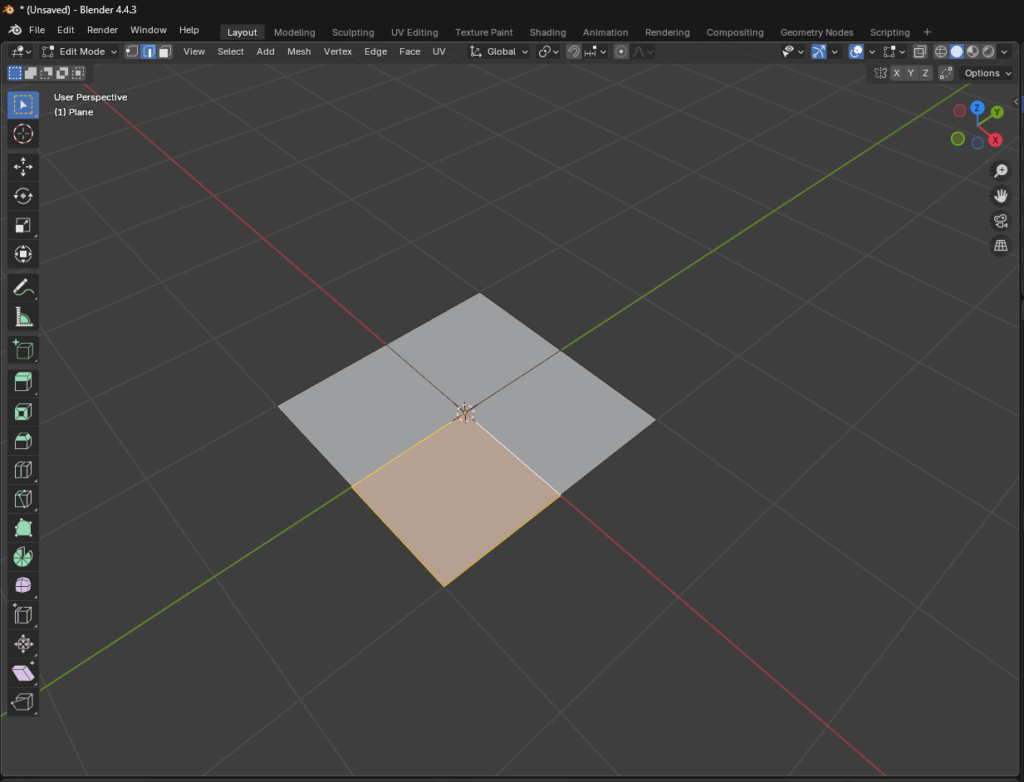Image resolution: width=1024 pixels, height=782 pixels.
Task: Open the Mesh menu
Action: pos(299,52)
